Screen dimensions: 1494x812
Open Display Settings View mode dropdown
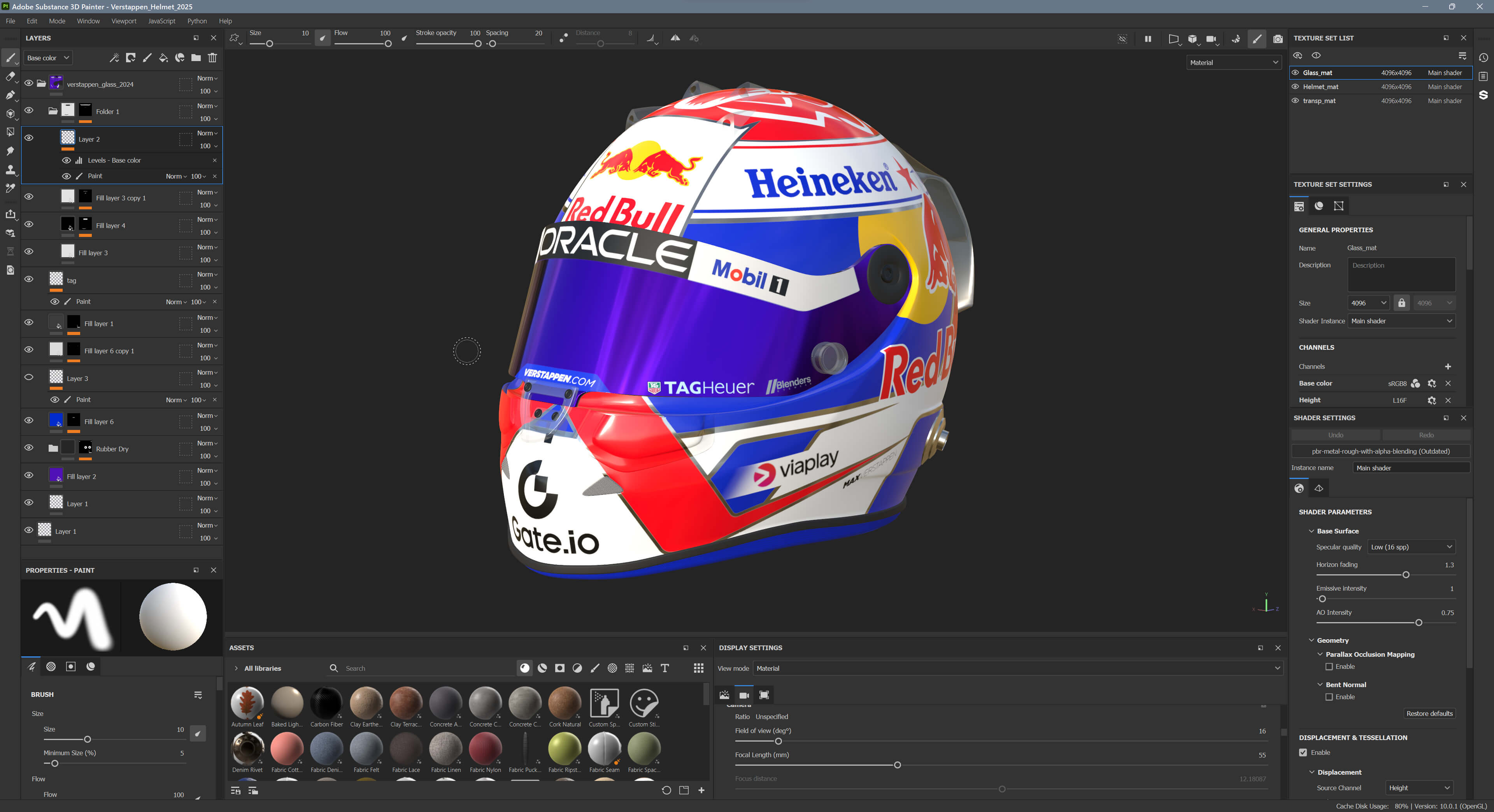click(x=1018, y=668)
